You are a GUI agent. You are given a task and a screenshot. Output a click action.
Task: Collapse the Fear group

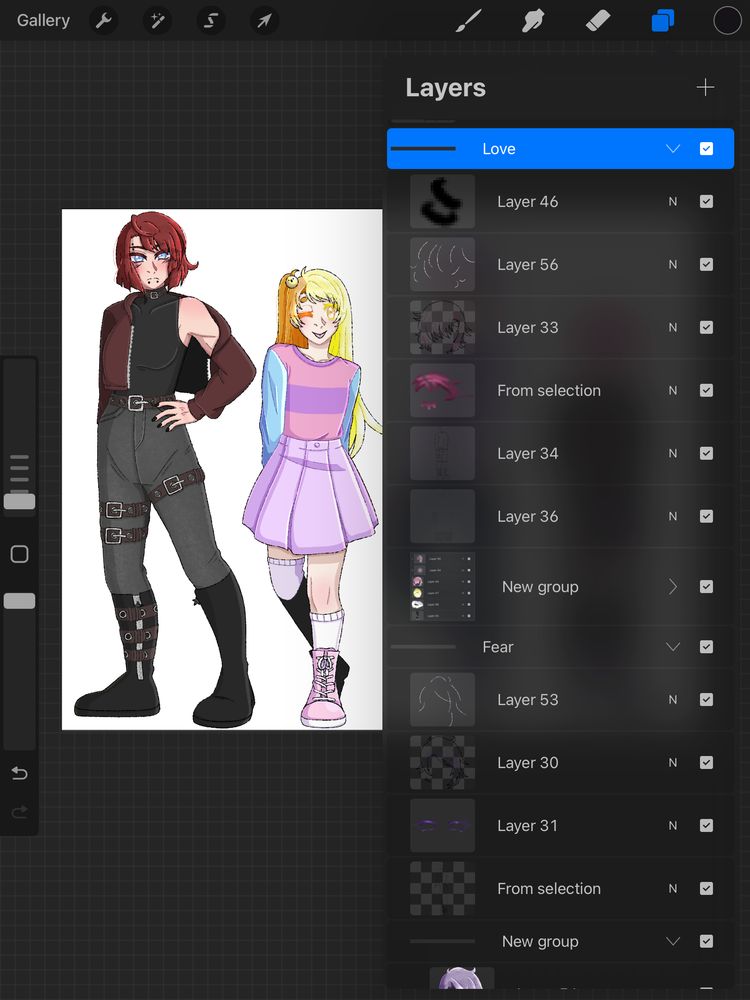[x=673, y=647]
